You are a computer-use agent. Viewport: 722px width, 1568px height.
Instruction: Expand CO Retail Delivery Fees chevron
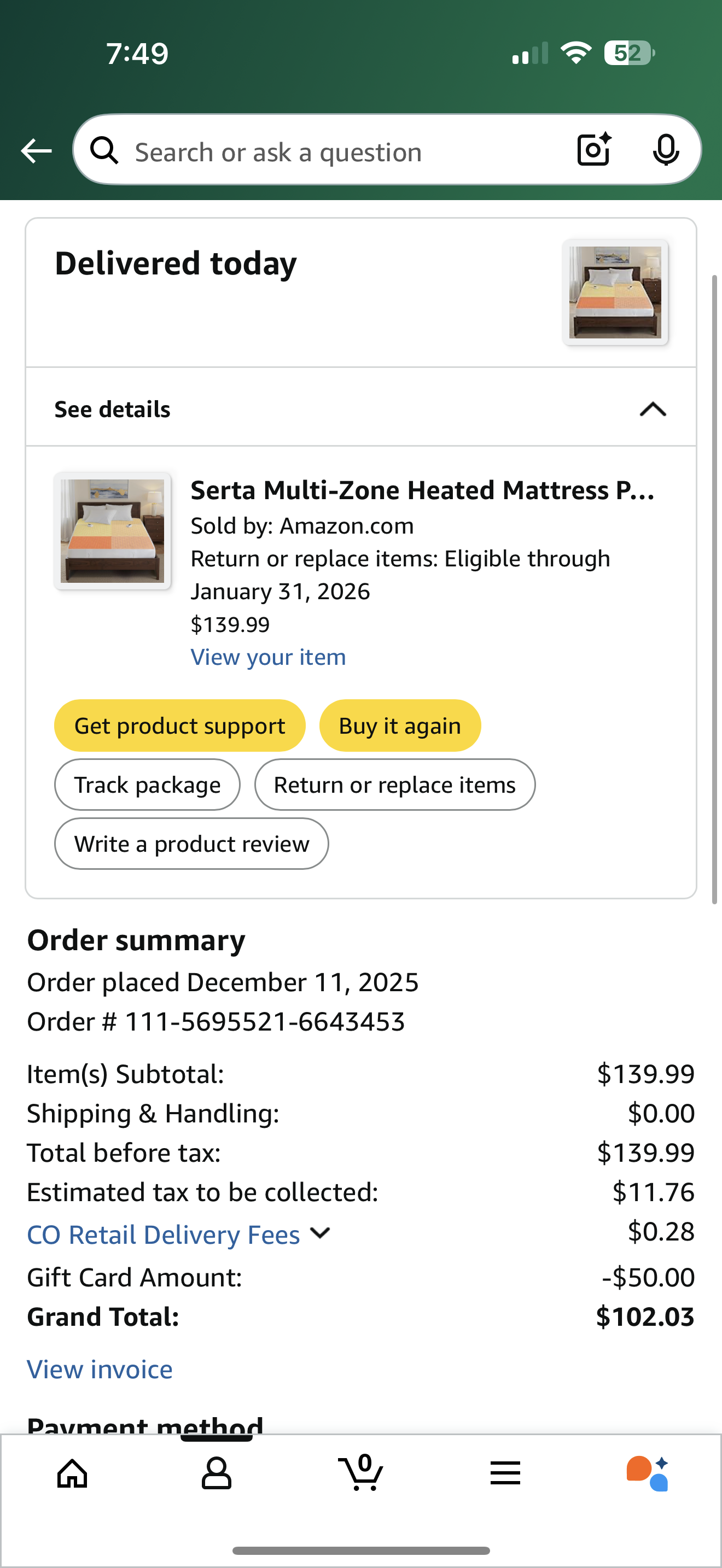point(319,1233)
